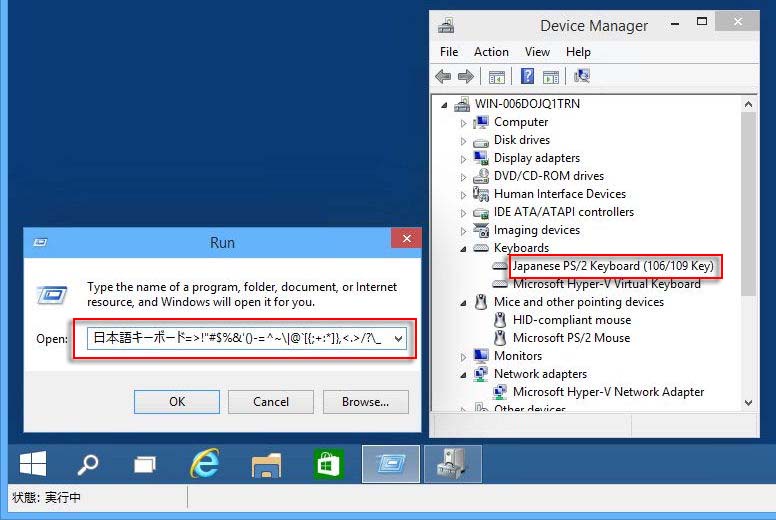Click Browse... in the Run dialog
This screenshot has width=776, height=520.
tap(366, 402)
